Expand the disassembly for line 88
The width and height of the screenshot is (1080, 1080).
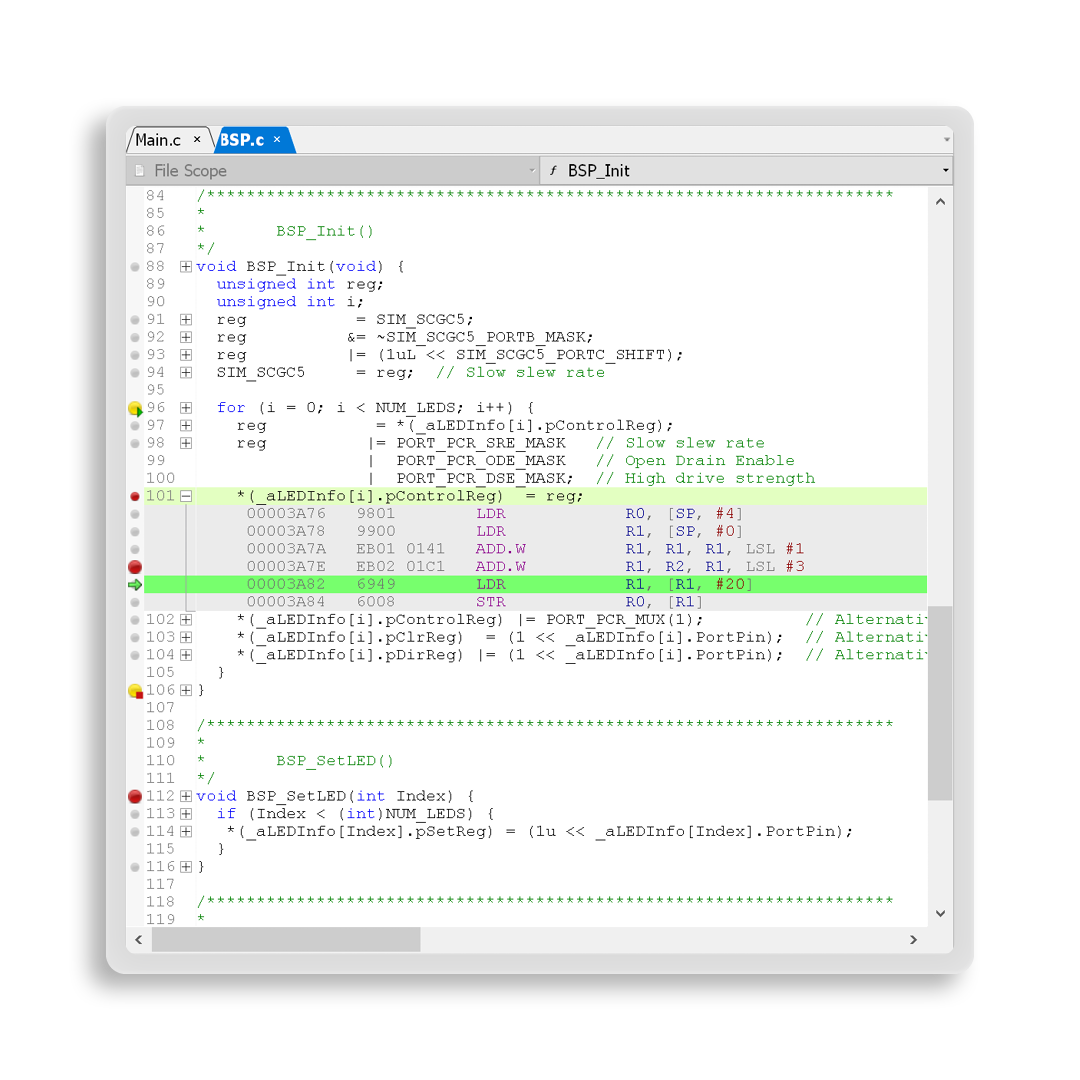(x=186, y=267)
